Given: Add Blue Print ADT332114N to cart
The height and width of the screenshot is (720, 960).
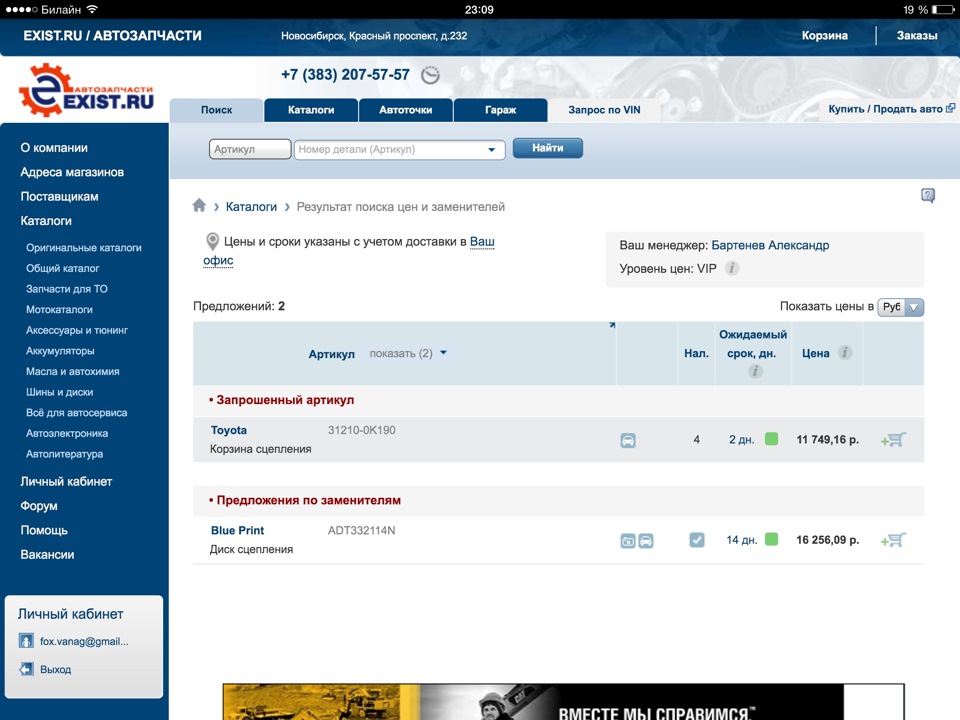Looking at the screenshot, I should coord(893,540).
